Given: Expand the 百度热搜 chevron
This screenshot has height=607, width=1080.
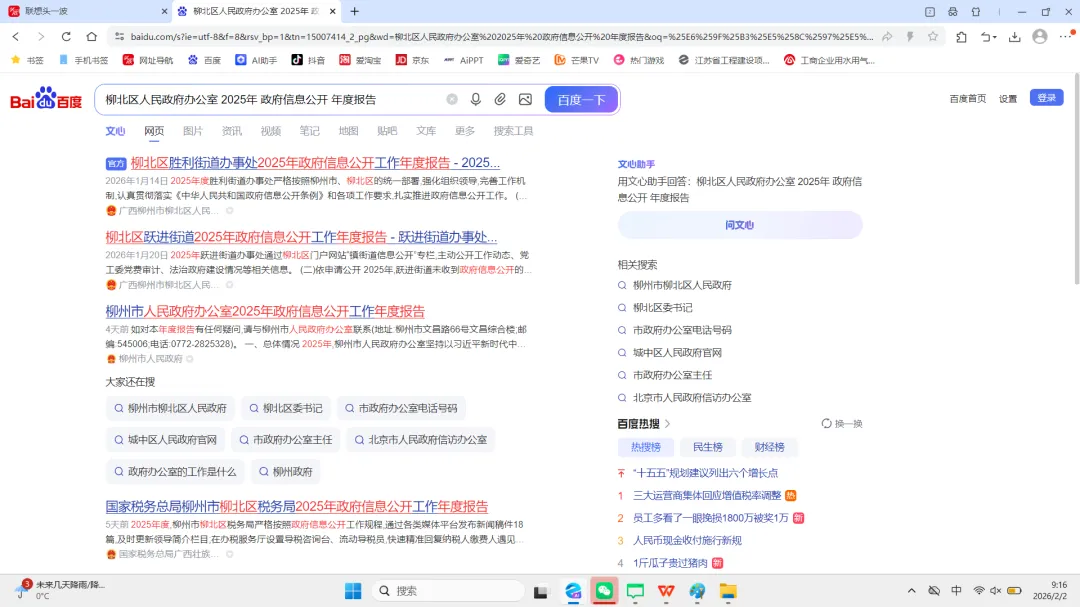Looking at the screenshot, I should [667, 424].
